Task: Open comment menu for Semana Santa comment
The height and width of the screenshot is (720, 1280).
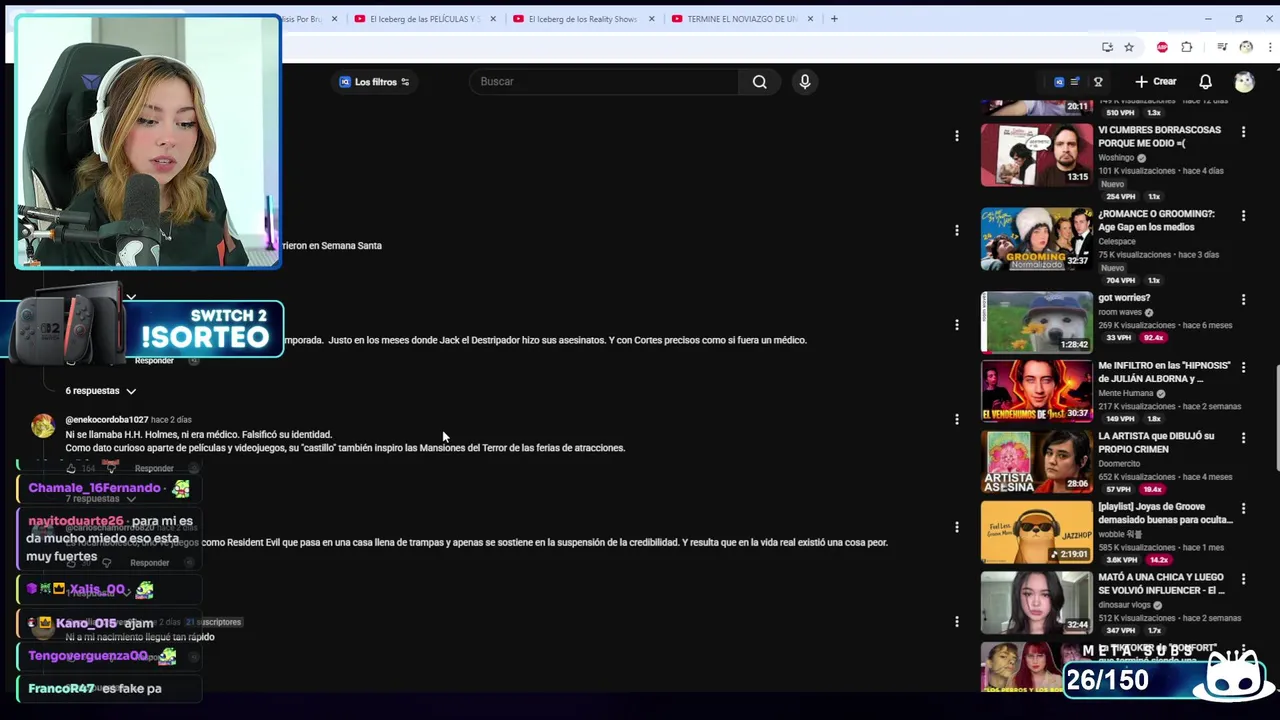Action: pyautogui.click(x=957, y=230)
